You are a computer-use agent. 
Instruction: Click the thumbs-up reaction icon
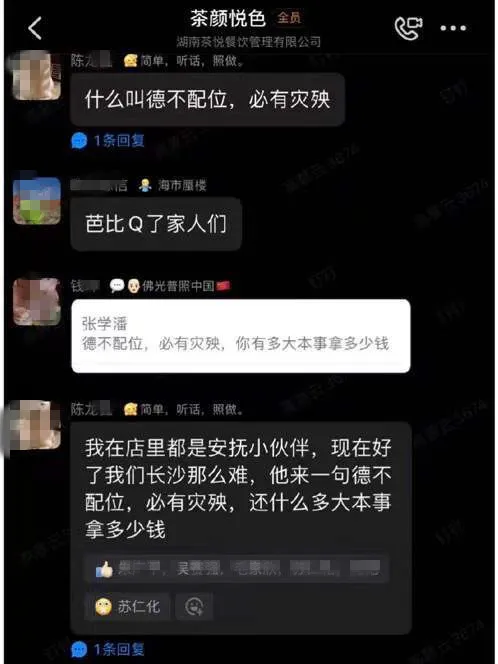coord(104,569)
